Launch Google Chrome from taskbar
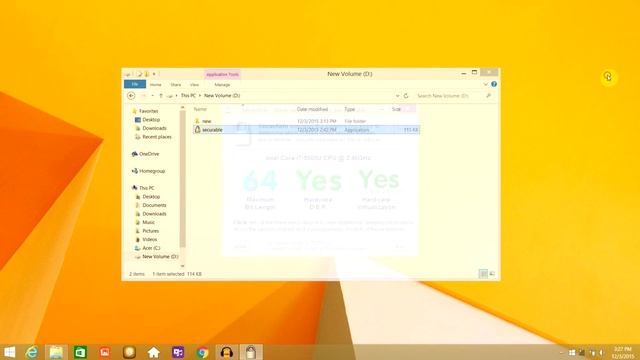Screen dimensions: 640x360 tap(202, 352)
